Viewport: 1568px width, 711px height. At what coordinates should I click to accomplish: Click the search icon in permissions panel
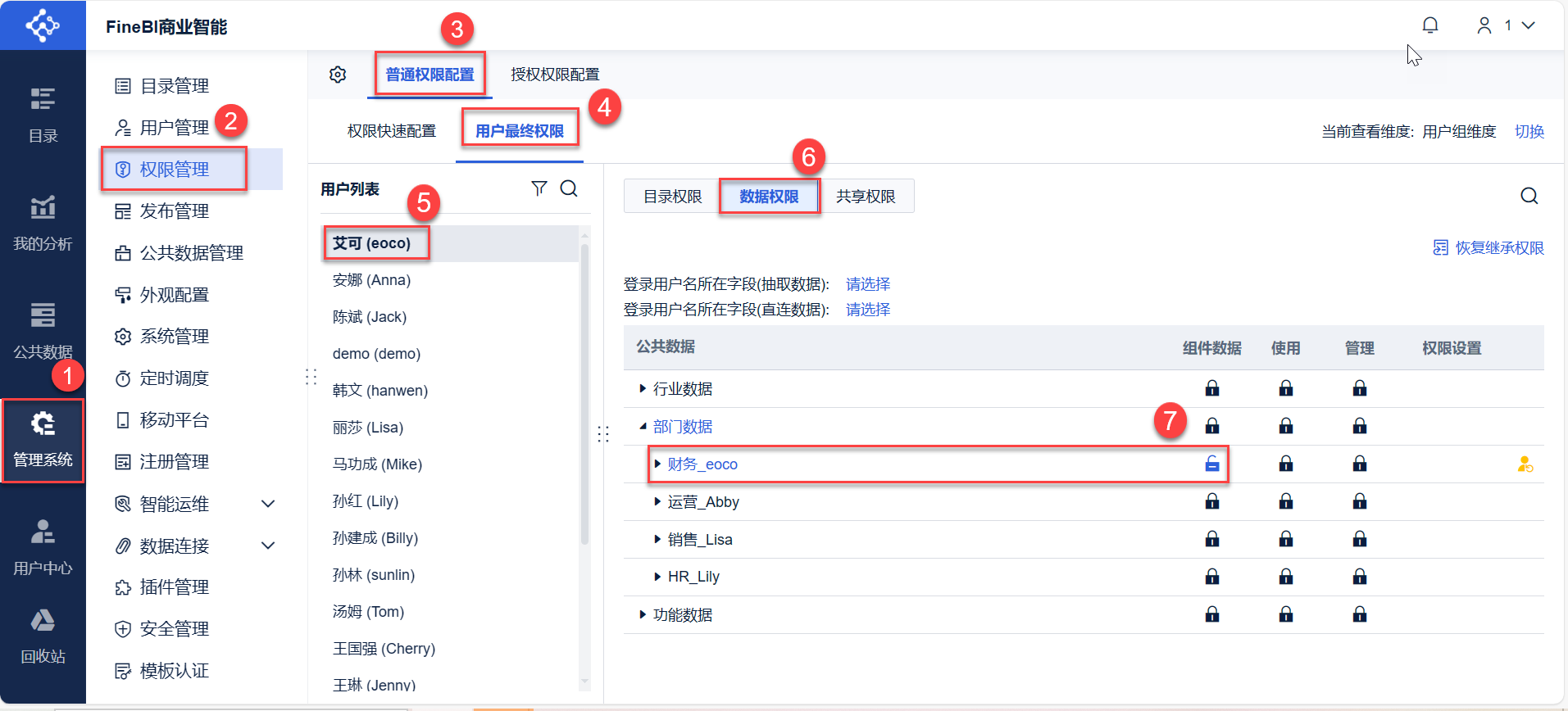[1529, 196]
